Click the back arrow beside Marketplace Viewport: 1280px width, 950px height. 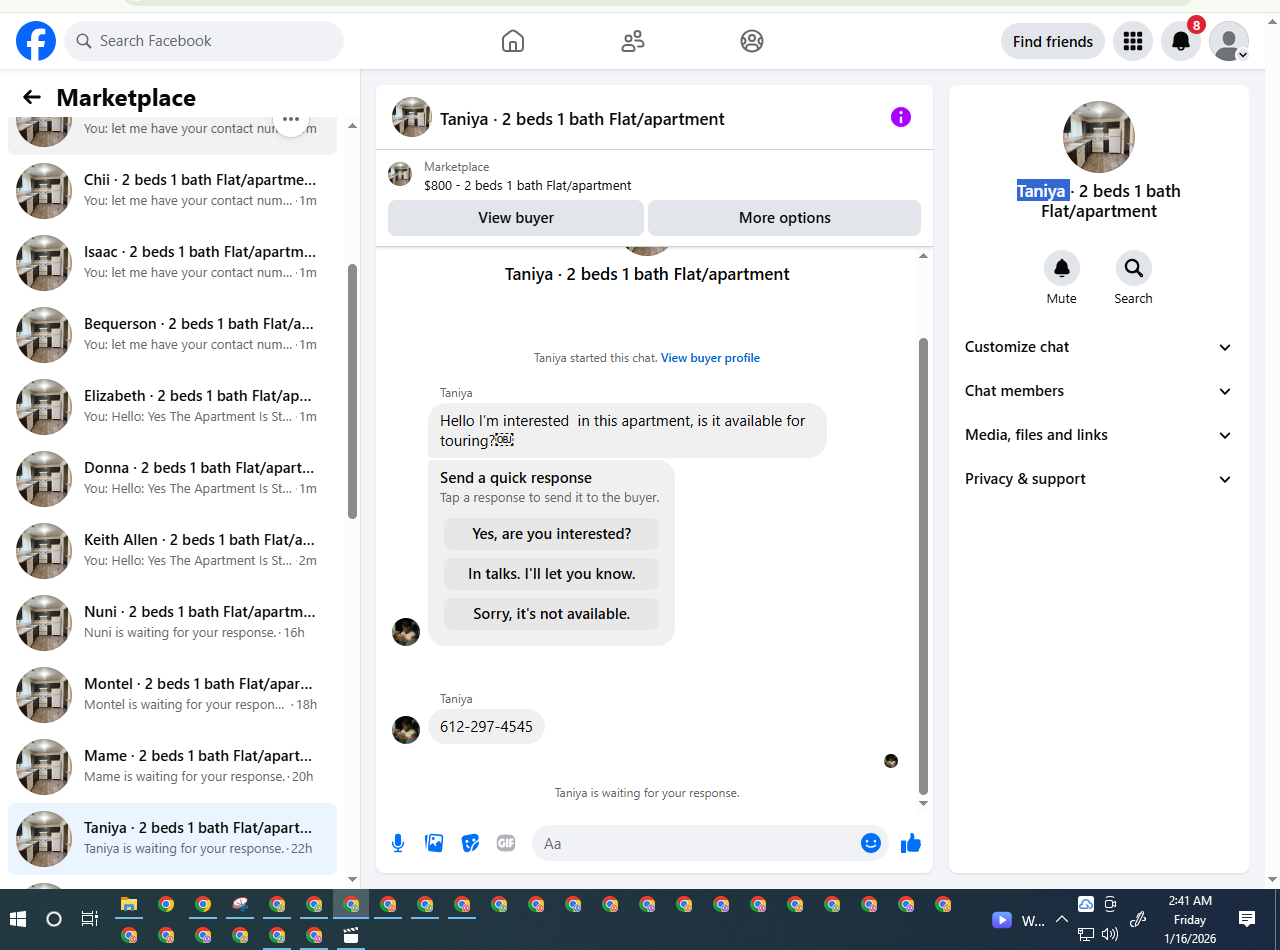32,97
